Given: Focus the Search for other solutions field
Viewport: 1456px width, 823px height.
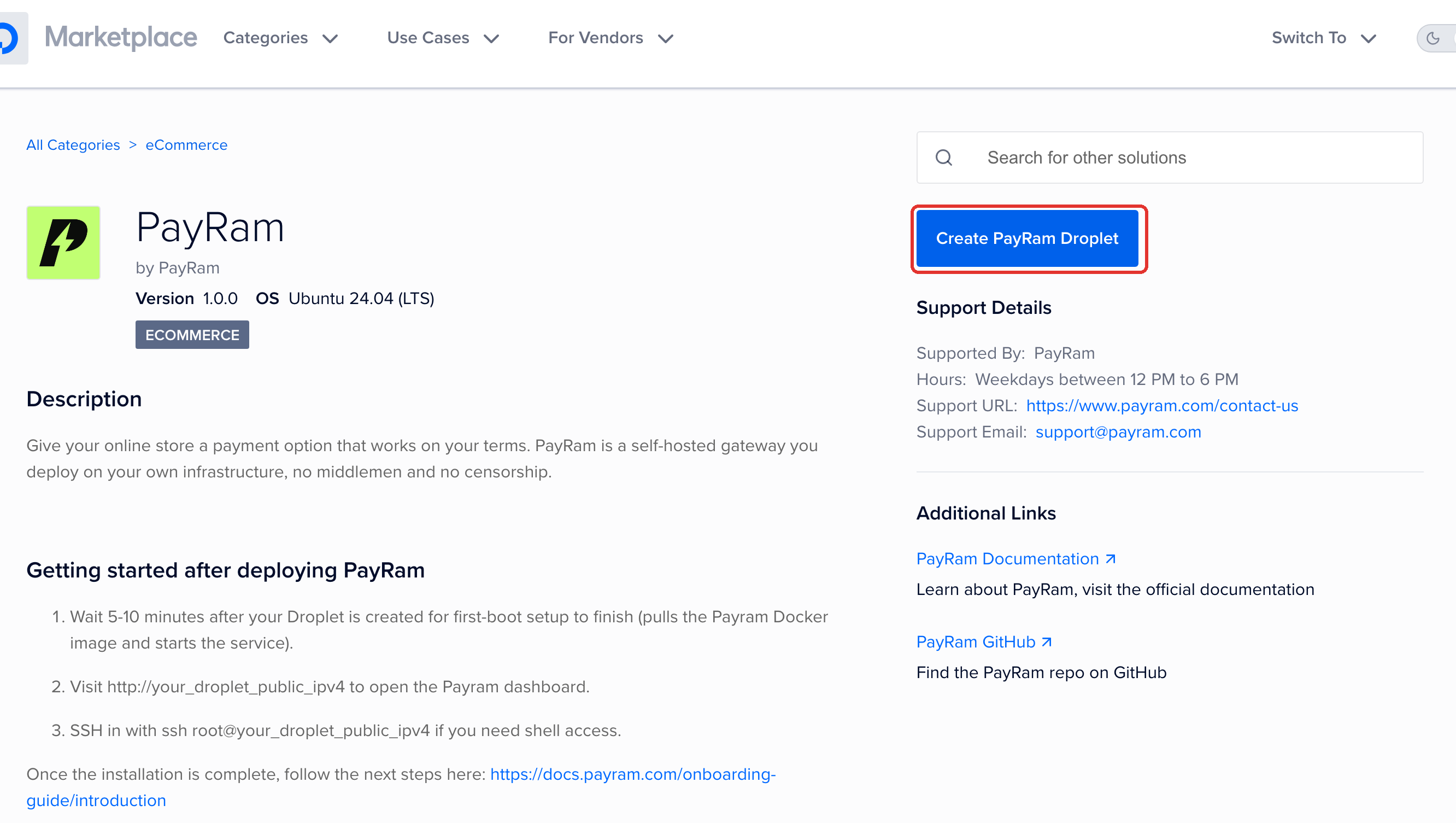Looking at the screenshot, I should pyautogui.click(x=1170, y=157).
